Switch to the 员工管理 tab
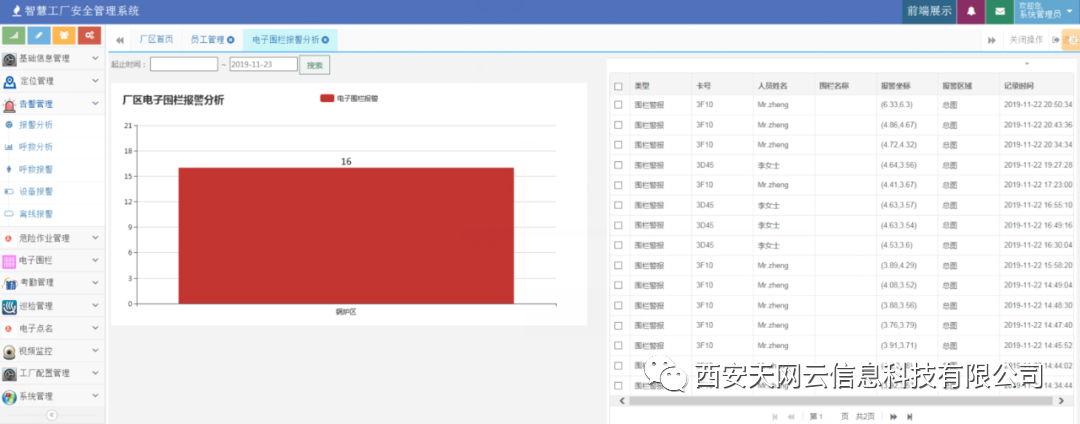 click(x=207, y=40)
